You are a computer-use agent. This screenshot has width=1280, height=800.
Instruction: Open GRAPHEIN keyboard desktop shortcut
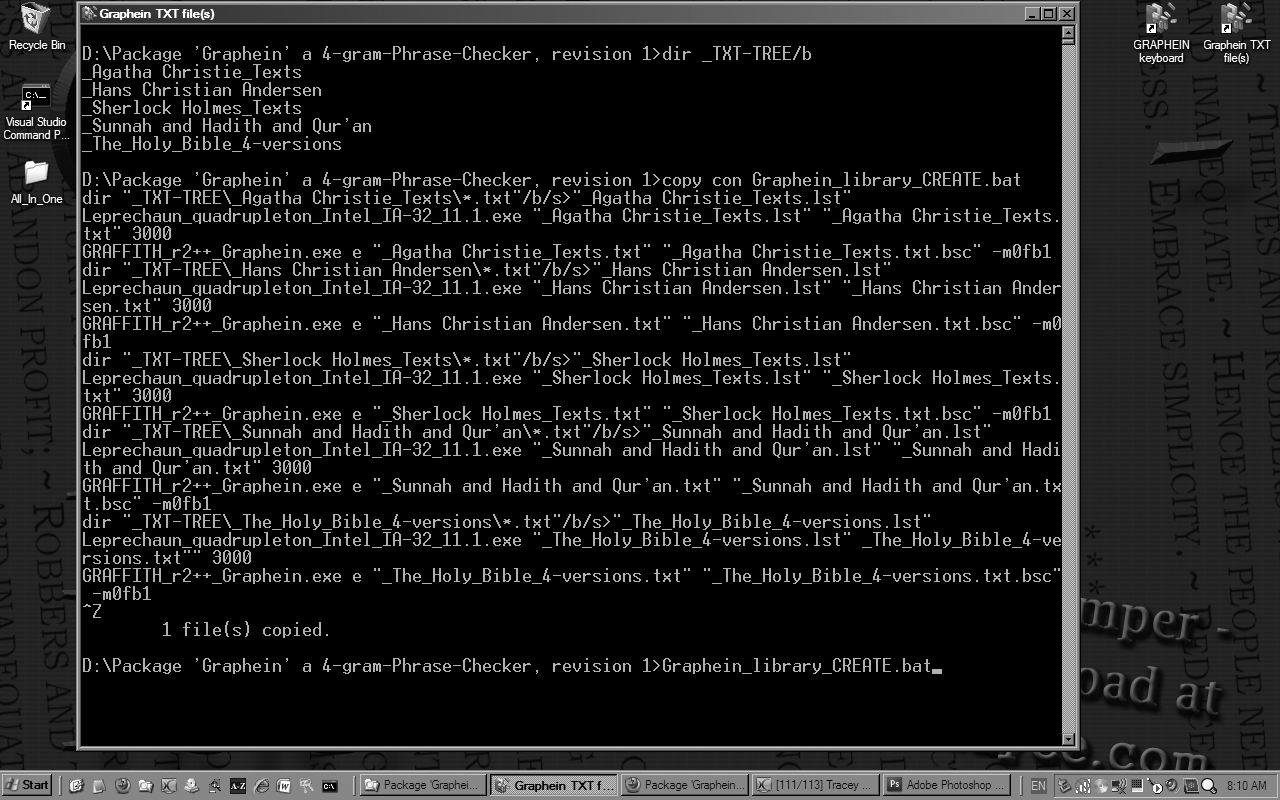point(1161,33)
